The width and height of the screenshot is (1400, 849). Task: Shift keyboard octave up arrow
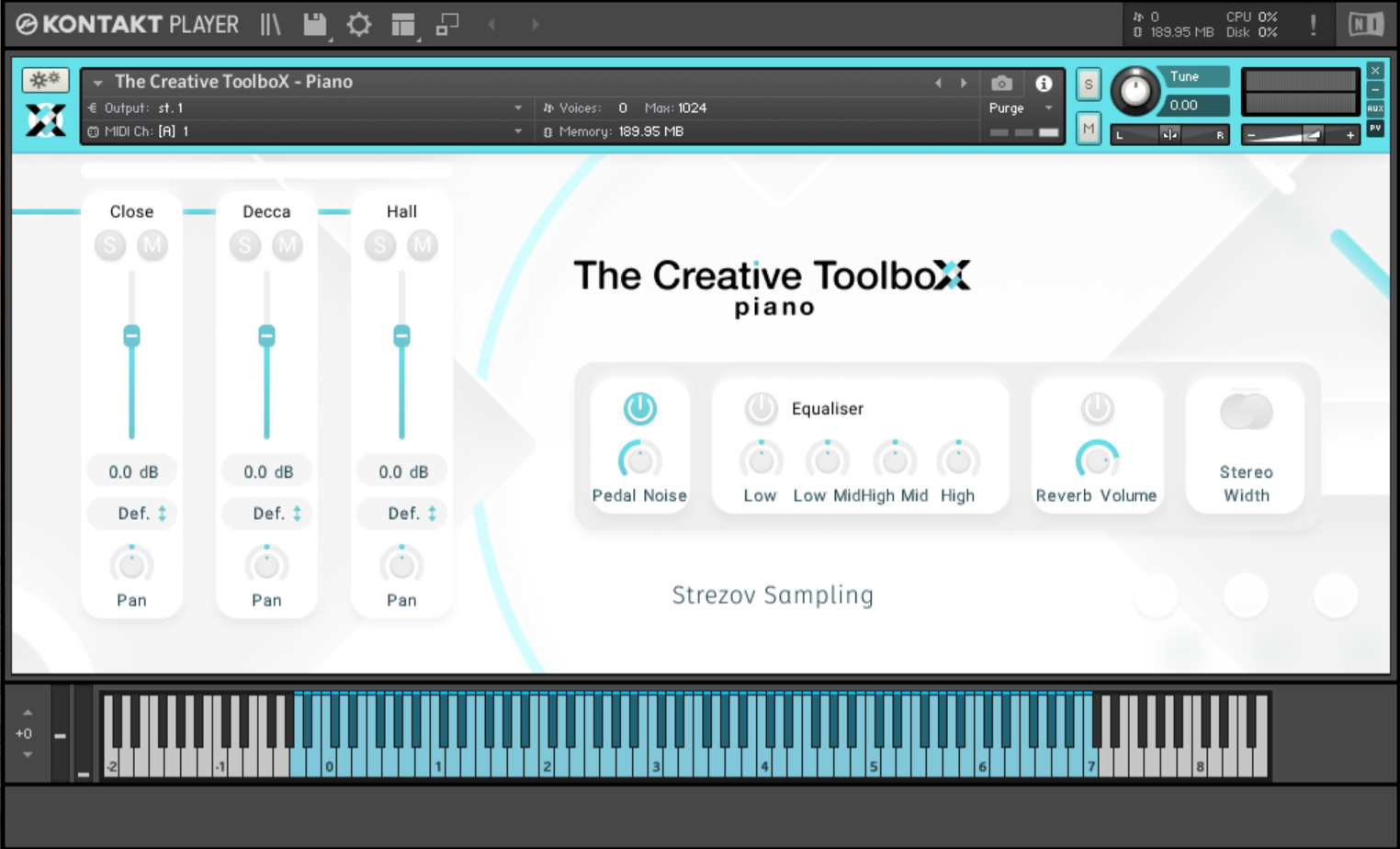point(28,712)
